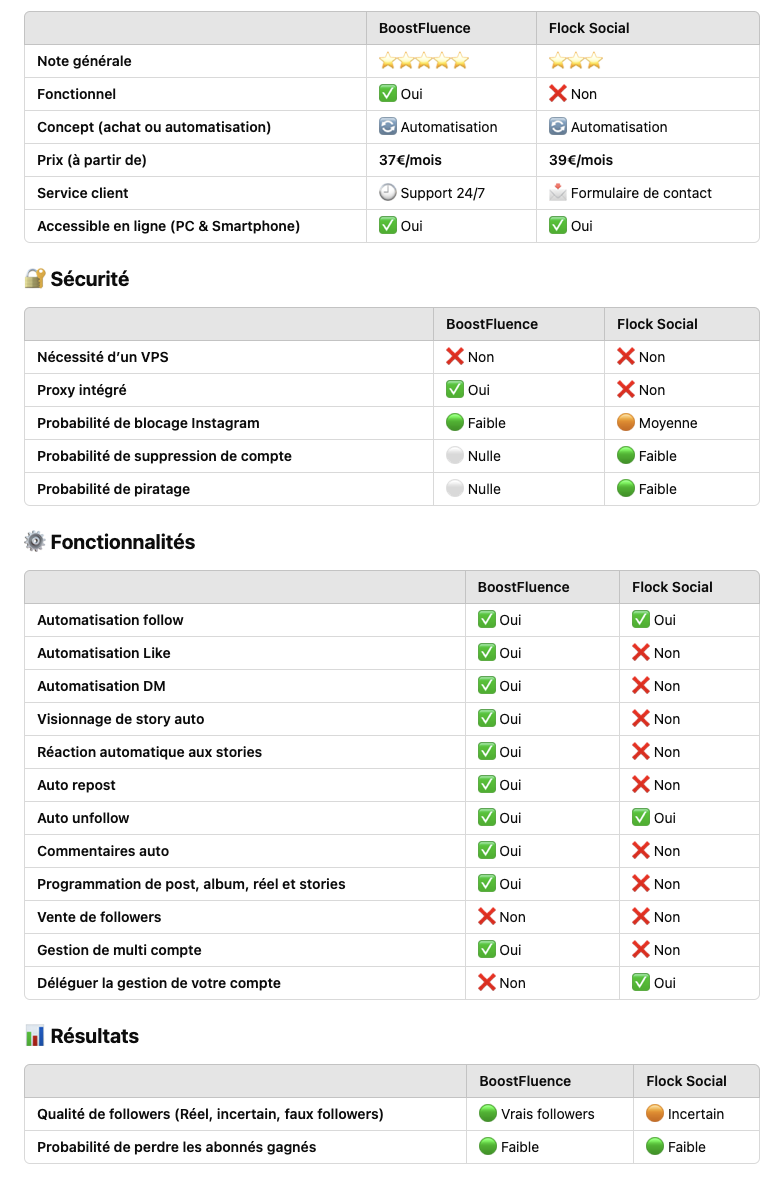Click green Vrais followers indicator
The height and width of the screenshot is (1178, 778).
(x=488, y=1113)
